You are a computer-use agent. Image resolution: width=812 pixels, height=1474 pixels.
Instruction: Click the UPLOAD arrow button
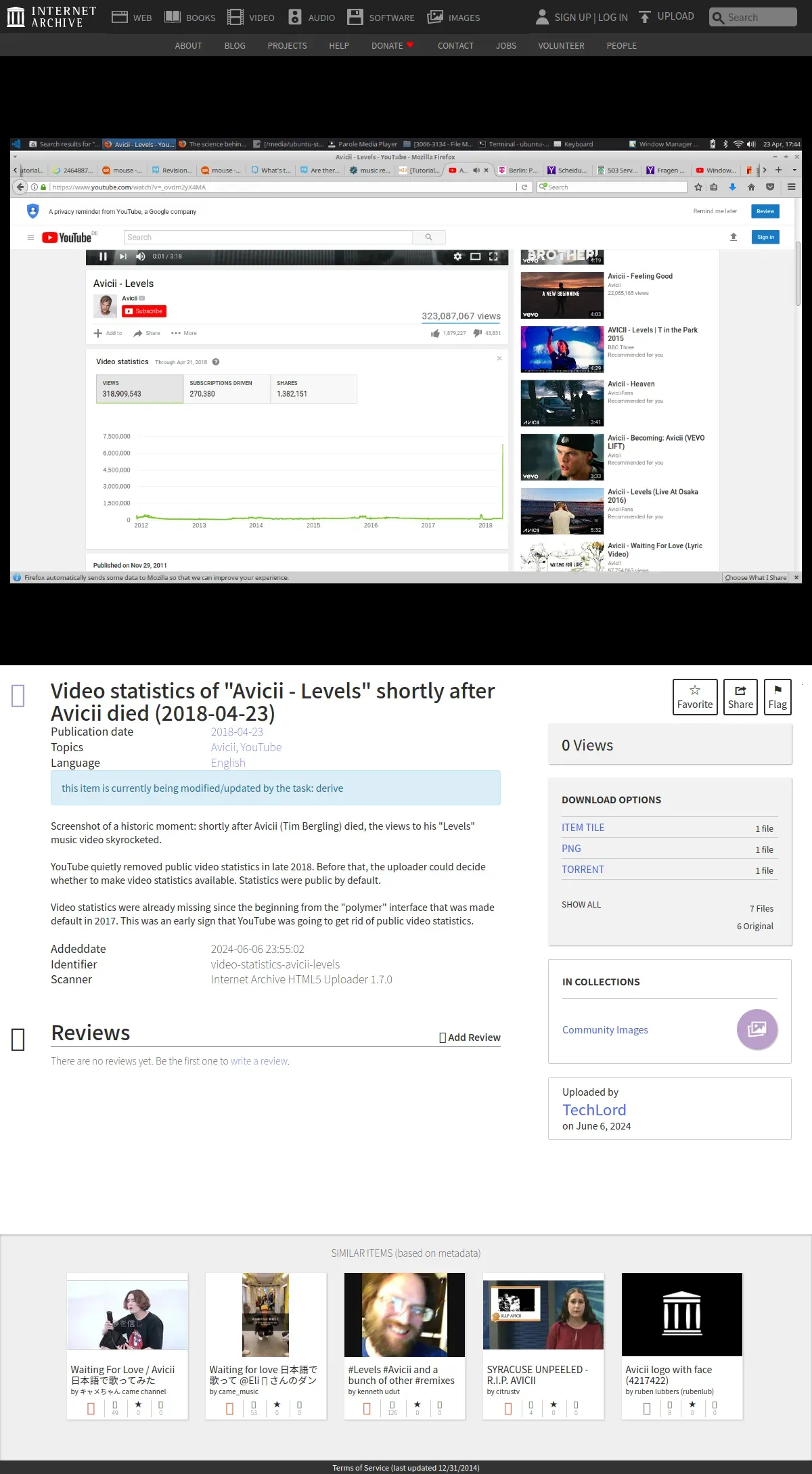(667, 16)
